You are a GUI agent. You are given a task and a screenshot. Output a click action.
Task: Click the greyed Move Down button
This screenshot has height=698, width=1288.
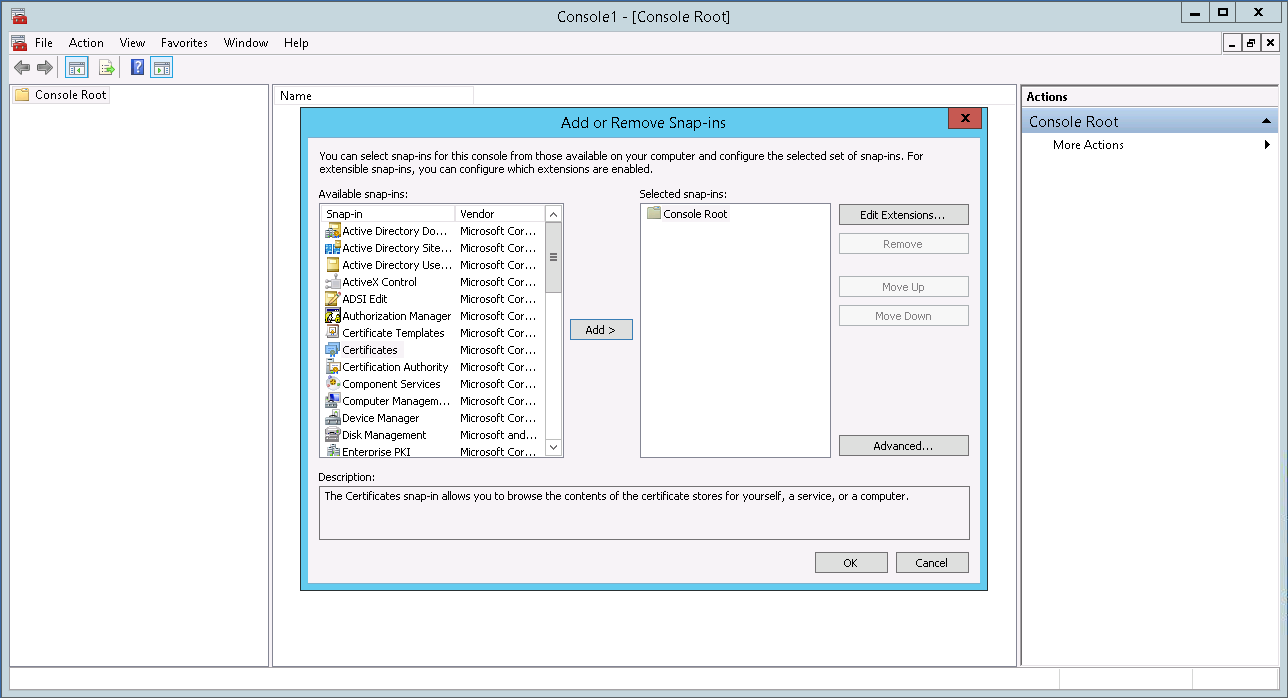[x=904, y=316]
